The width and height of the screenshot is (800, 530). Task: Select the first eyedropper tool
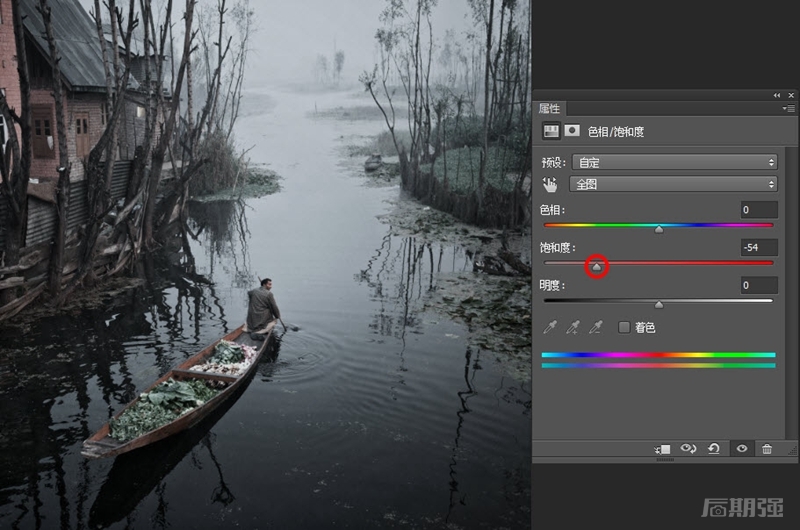pos(549,327)
